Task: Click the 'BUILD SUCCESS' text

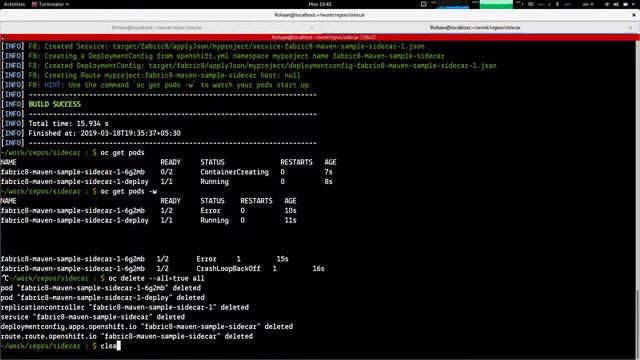Action: (x=54, y=104)
